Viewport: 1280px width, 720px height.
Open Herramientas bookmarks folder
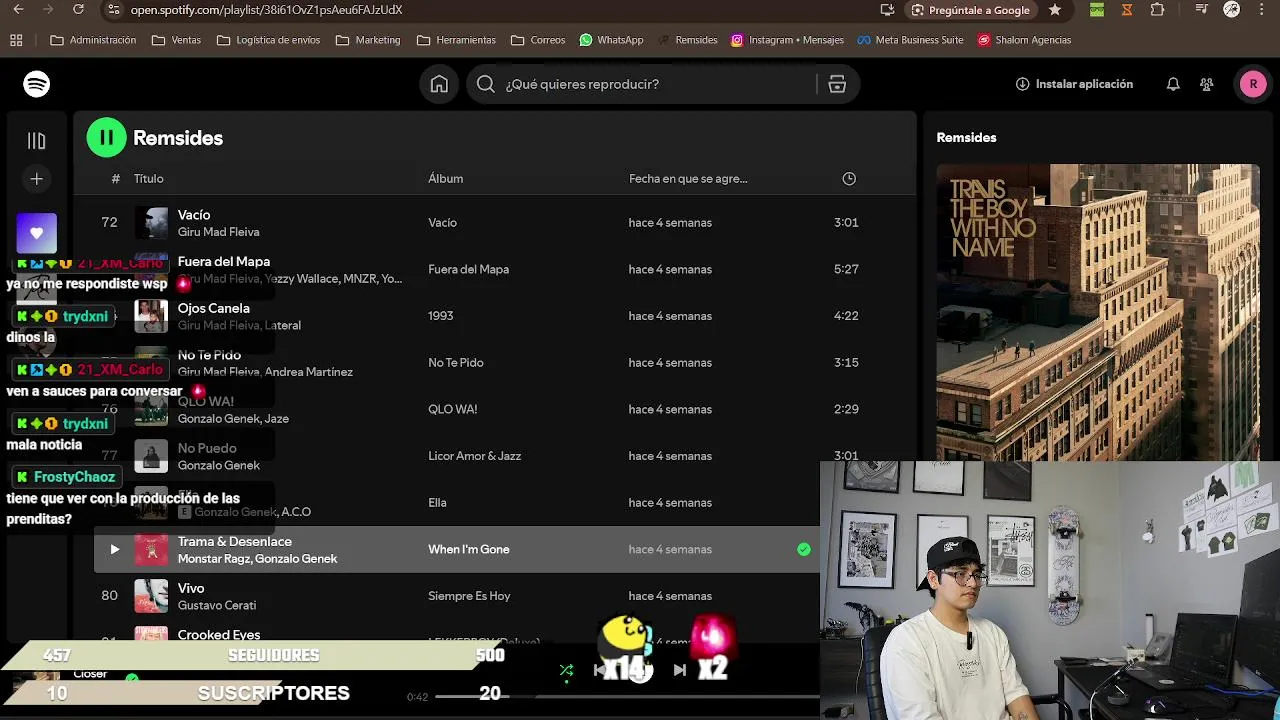(x=456, y=40)
